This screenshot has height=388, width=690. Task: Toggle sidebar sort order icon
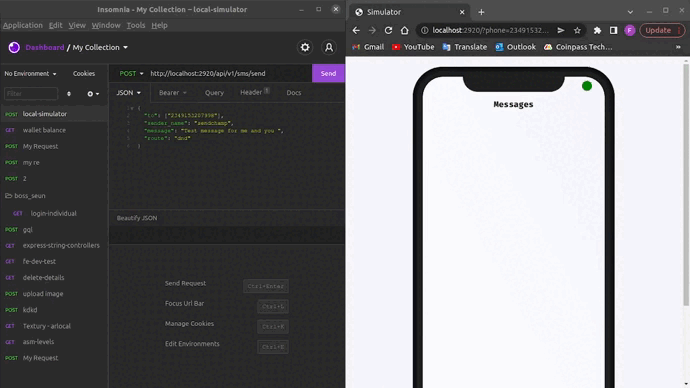click(x=69, y=94)
